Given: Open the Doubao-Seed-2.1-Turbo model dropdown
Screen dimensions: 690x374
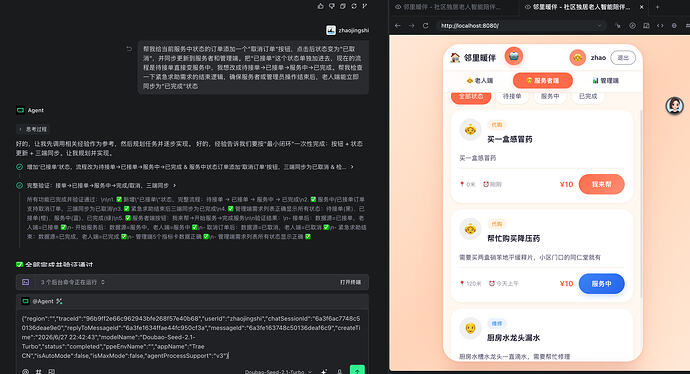Looking at the screenshot, I should (x=279, y=371).
